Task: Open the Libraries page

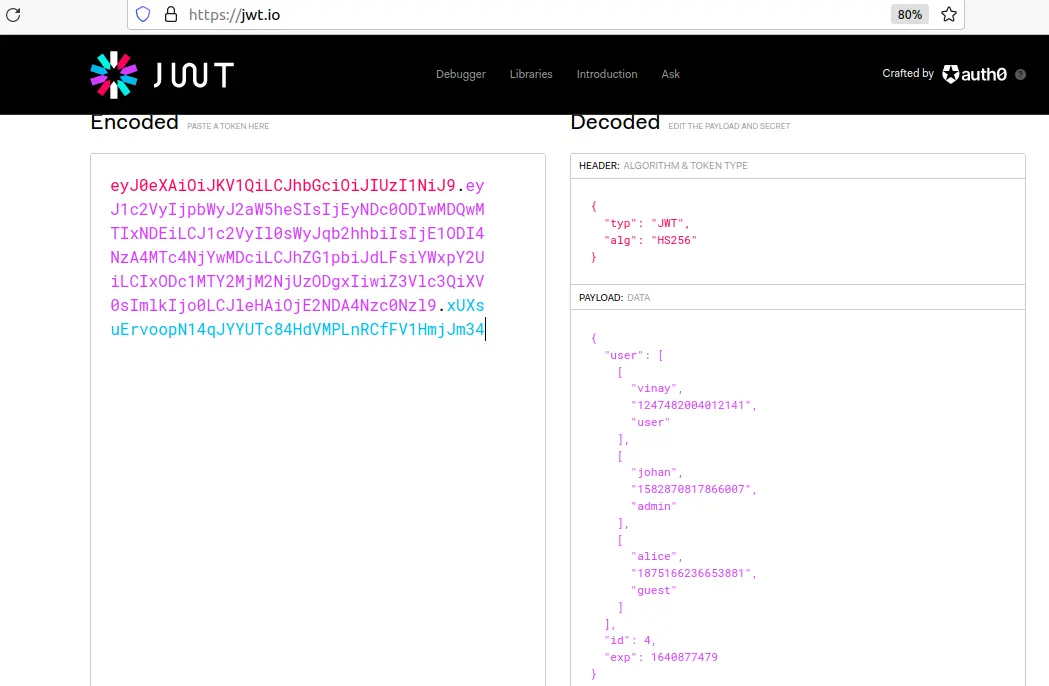Action: (531, 74)
